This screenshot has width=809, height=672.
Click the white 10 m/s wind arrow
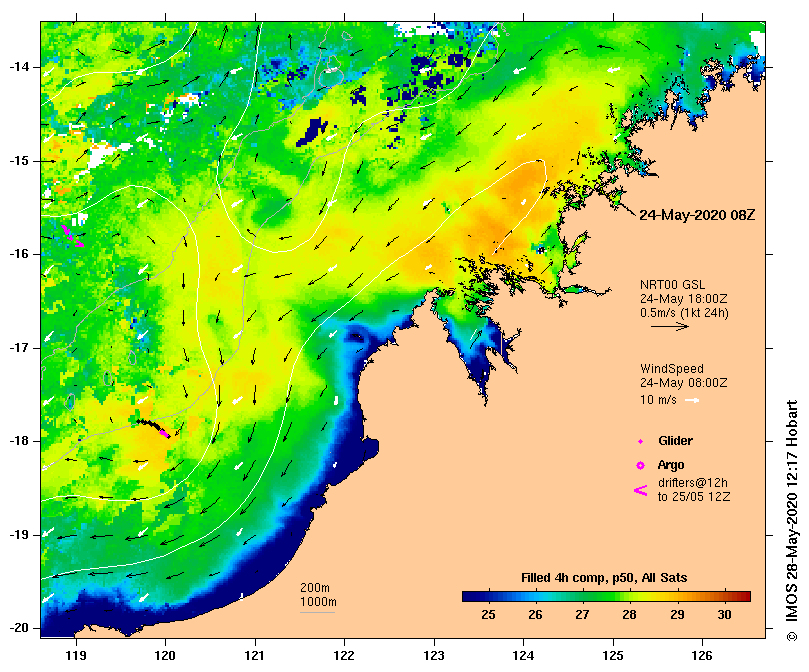click(x=692, y=400)
